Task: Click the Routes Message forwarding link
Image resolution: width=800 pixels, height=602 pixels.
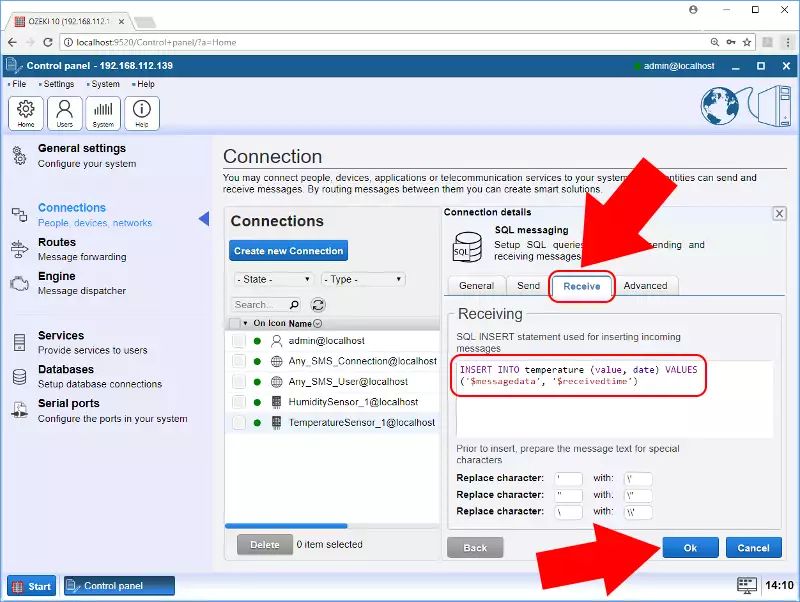Action: point(82,249)
